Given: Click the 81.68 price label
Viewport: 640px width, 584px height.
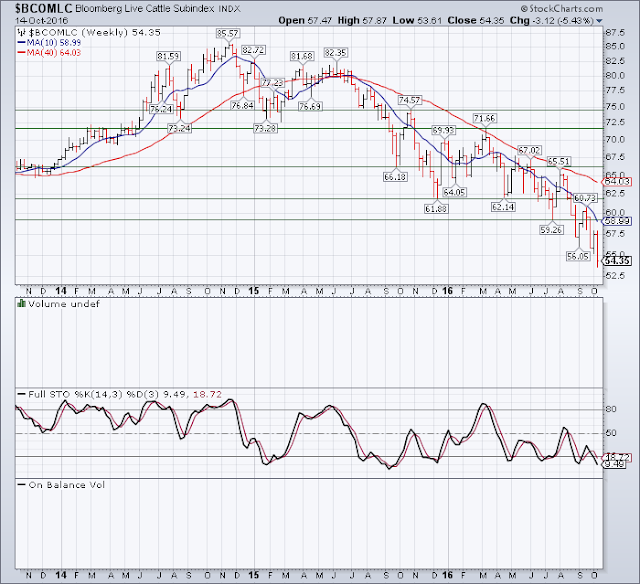Looking at the screenshot, I should [x=302, y=56].
